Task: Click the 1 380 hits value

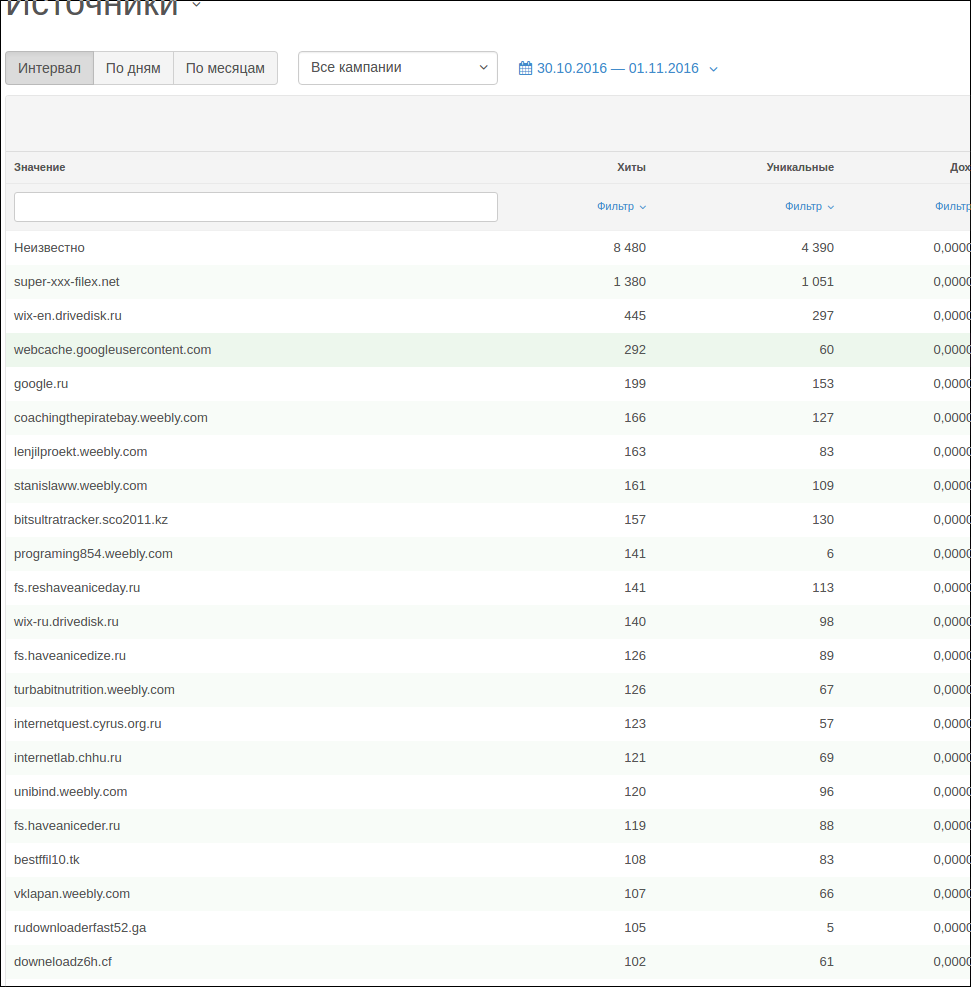Action: [629, 282]
